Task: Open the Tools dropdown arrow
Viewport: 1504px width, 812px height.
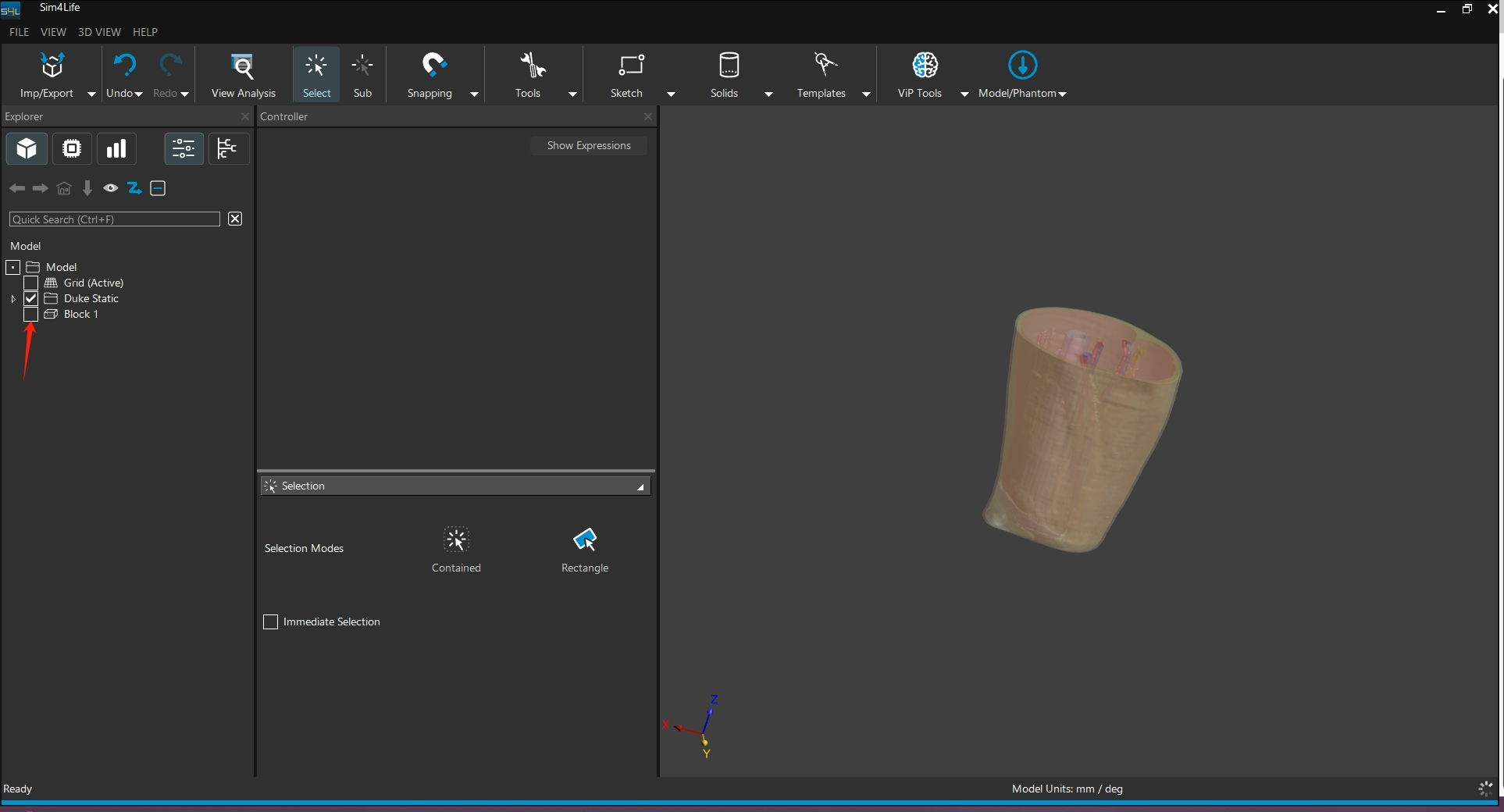Action: [572, 94]
